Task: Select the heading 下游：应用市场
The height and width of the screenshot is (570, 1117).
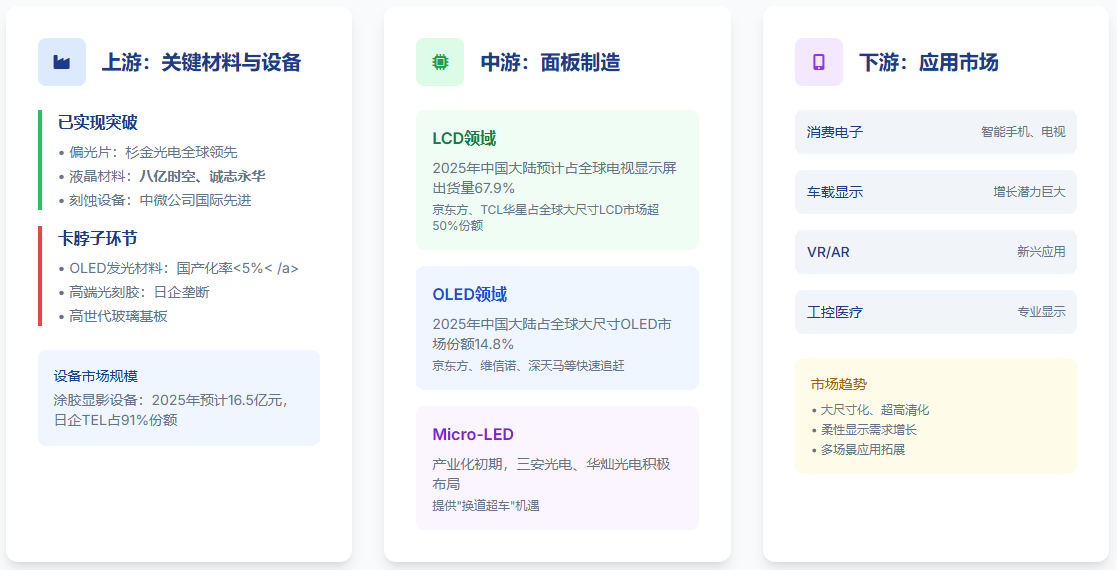Action: 929,63
